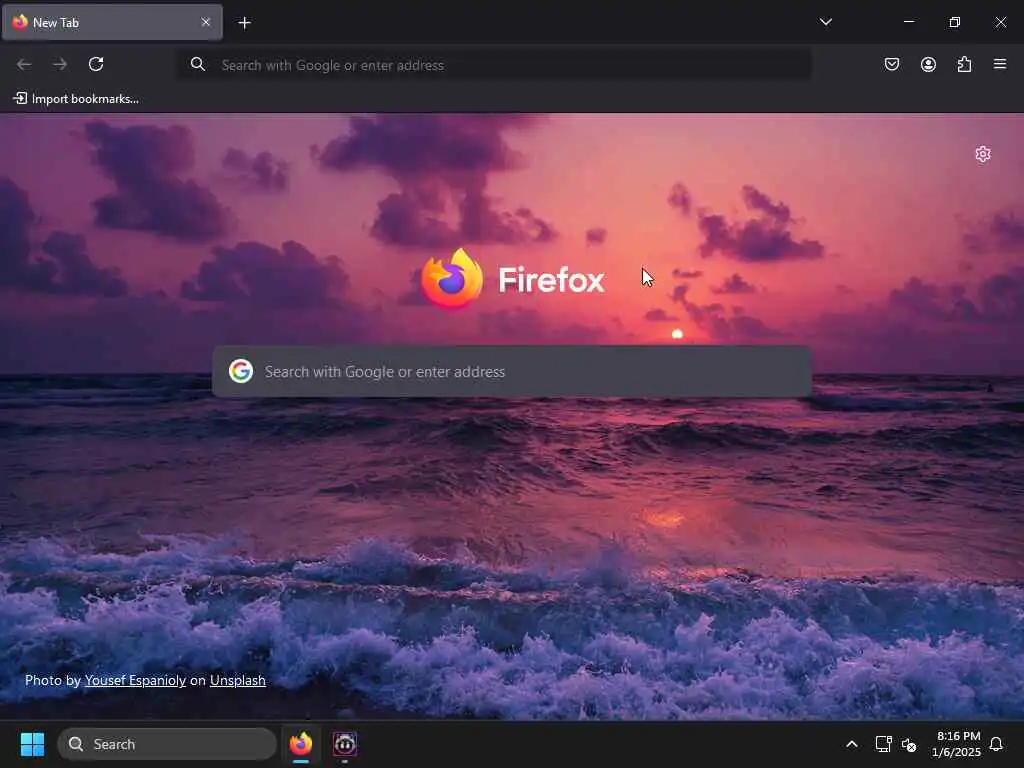Screen dimensions: 1024x768
Task: Open the Unsplash link
Action: click(238, 680)
